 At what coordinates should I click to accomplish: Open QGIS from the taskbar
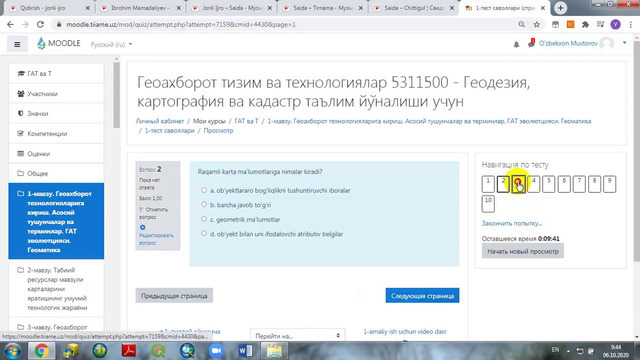click(x=158, y=351)
